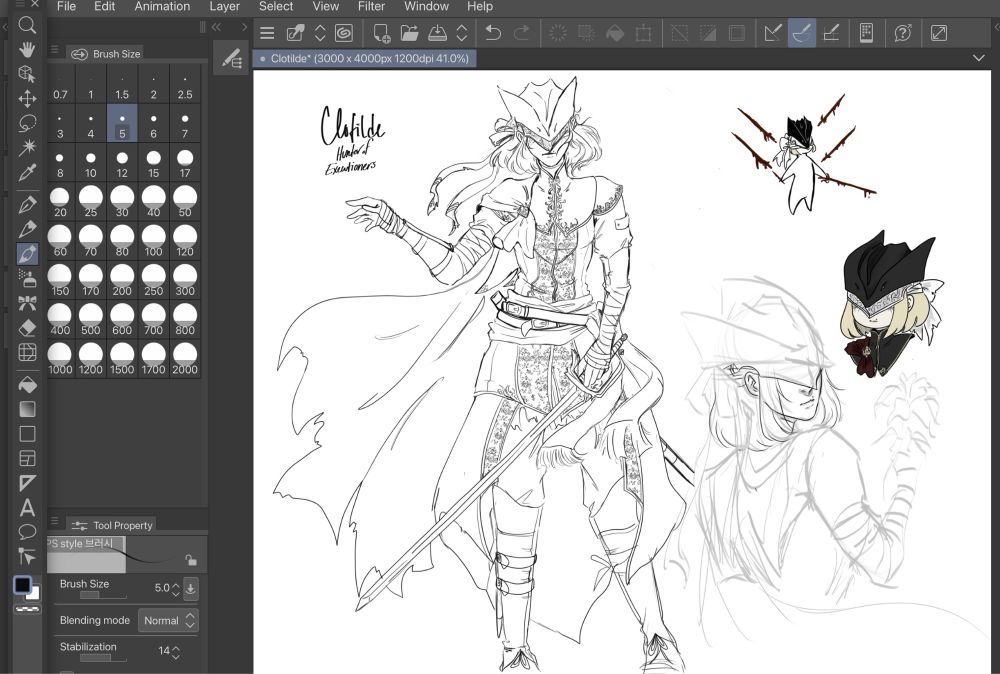Open Brush Size palette menu icon

tap(55, 50)
